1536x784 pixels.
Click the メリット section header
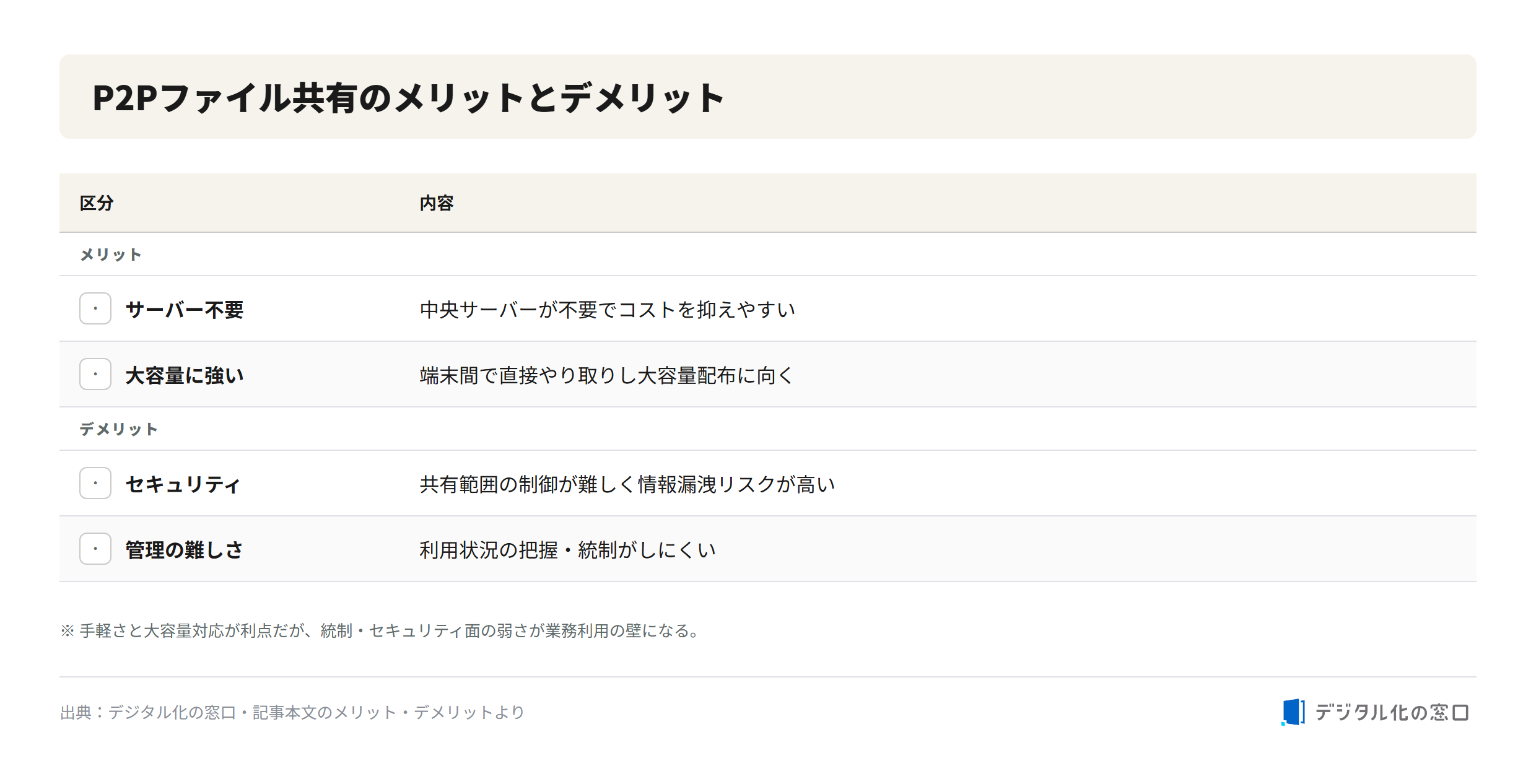click(111, 255)
